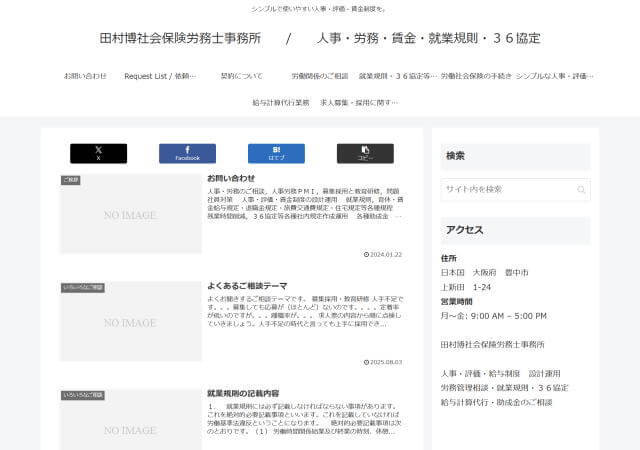This screenshot has height=450, width=640.
Task: Click the 営業時間 label
Action: (x=456, y=301)
